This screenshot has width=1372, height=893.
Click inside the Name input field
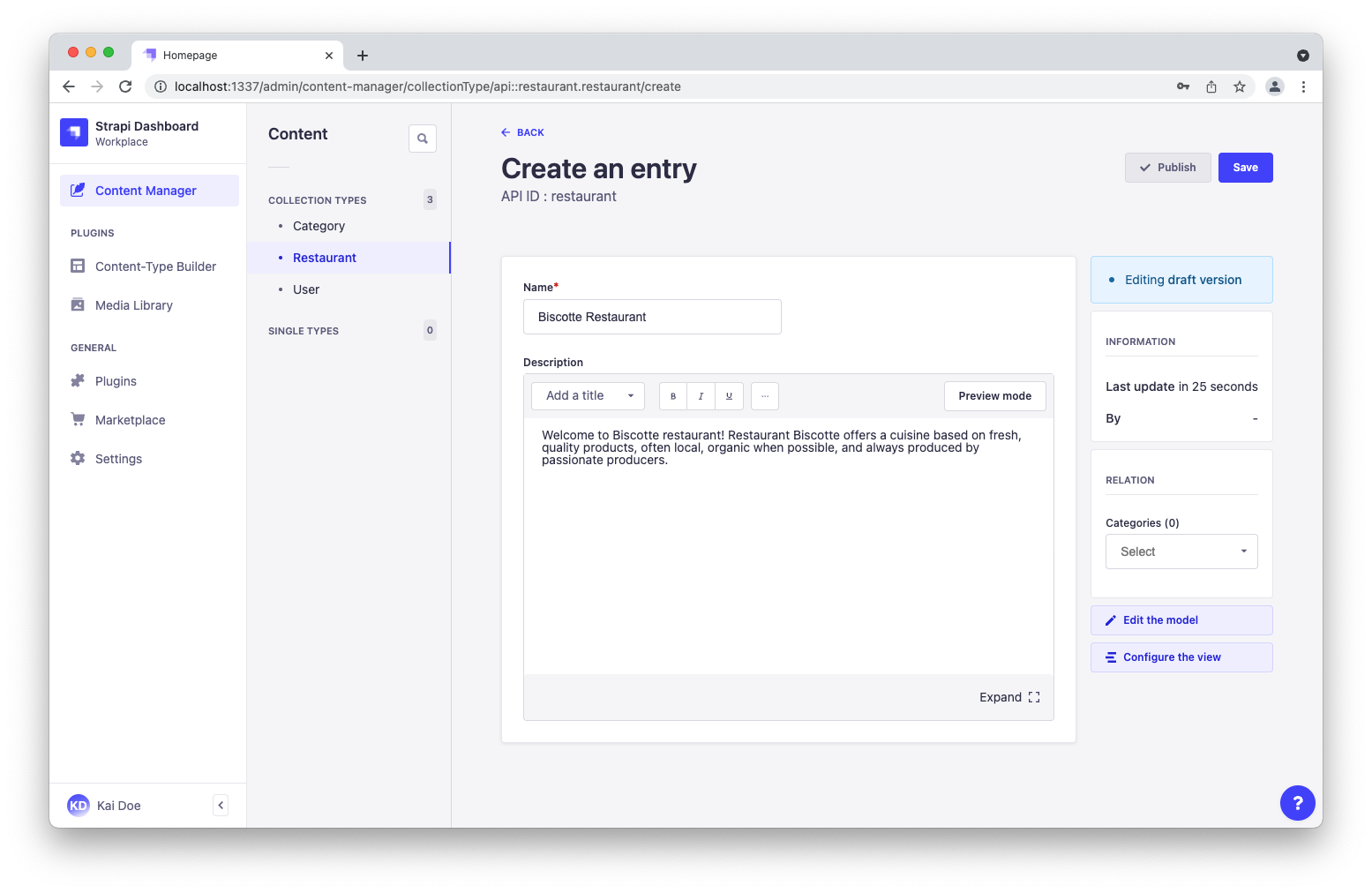[x=652, y=317]
